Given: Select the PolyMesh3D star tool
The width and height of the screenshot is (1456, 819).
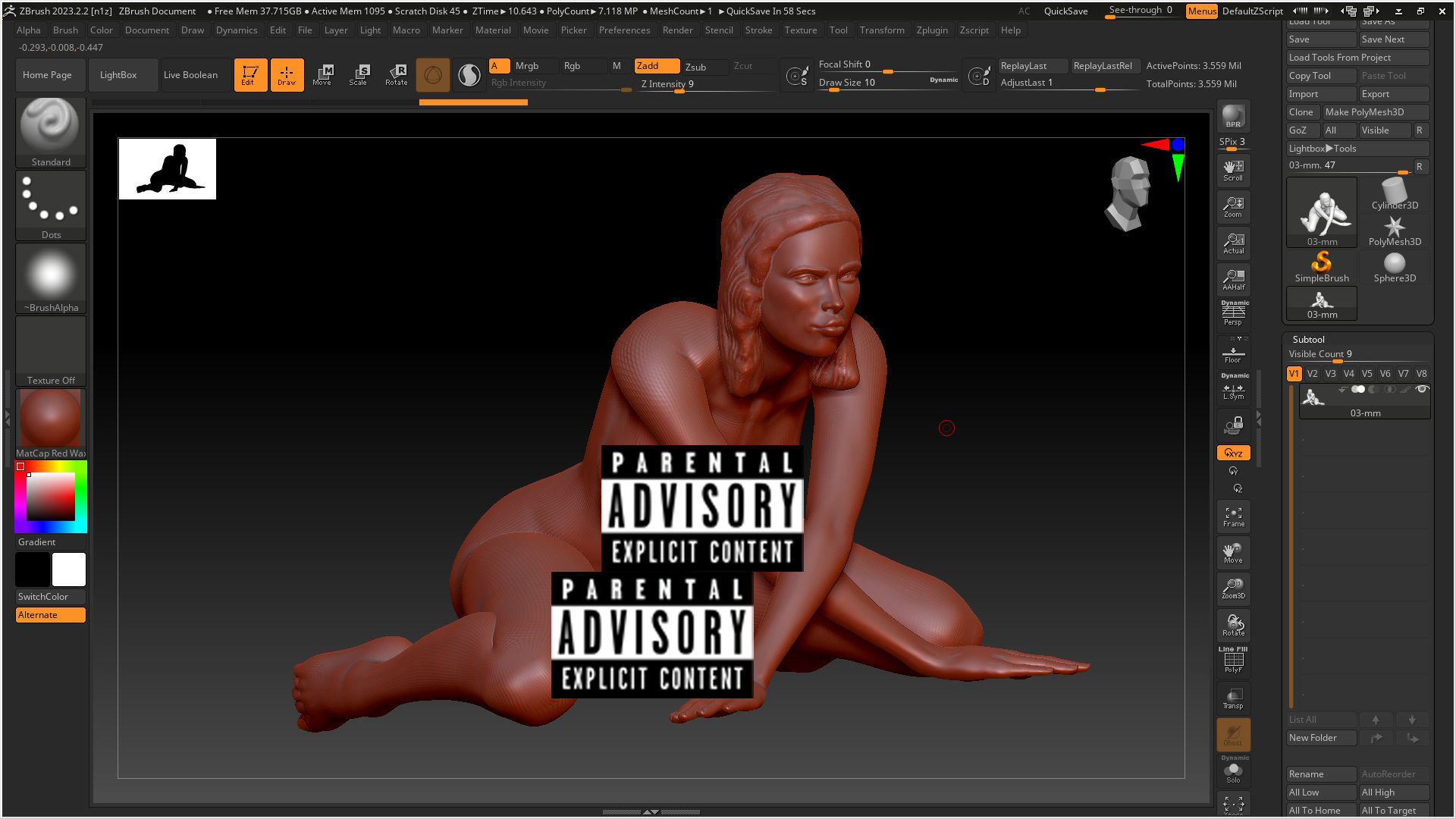Looking at the screenshot, I should point(1395,231).
